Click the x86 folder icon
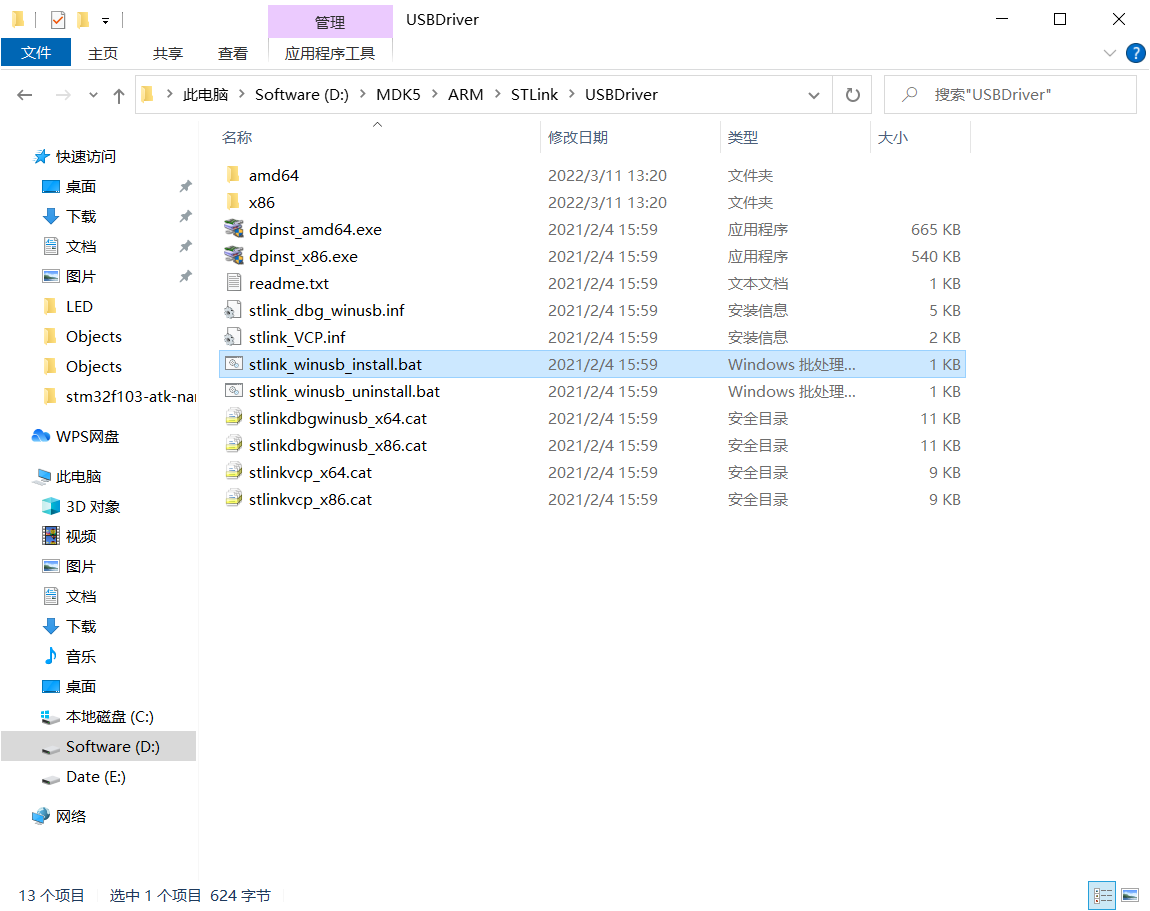Image resolution: width=1150 pixels, height=911 pixels. point(233,202)
